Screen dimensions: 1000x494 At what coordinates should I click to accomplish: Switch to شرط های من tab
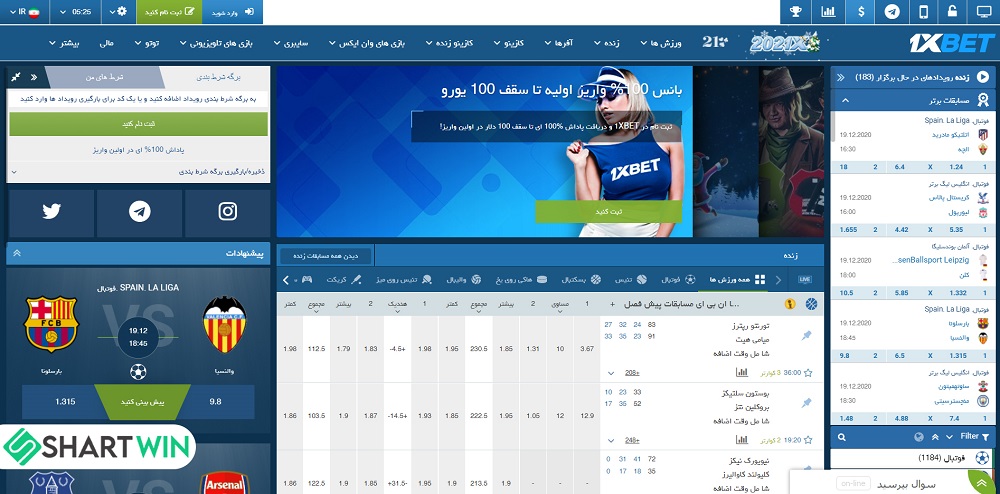click(104, 77)
